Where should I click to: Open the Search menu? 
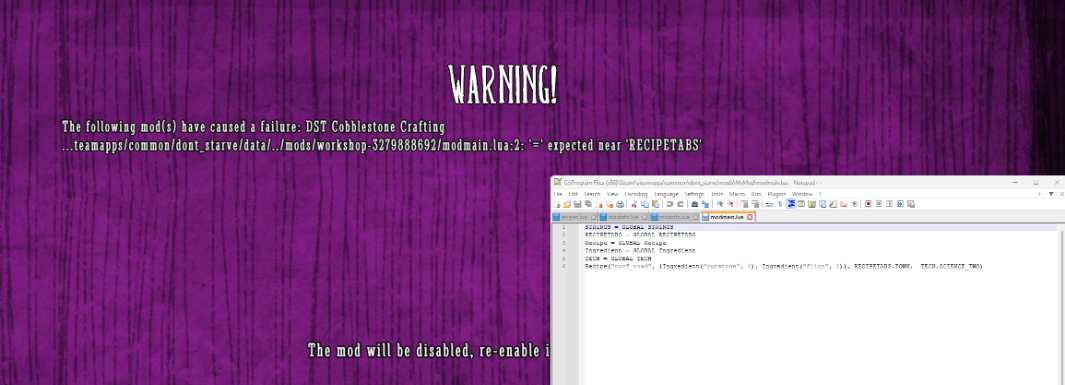592,194
